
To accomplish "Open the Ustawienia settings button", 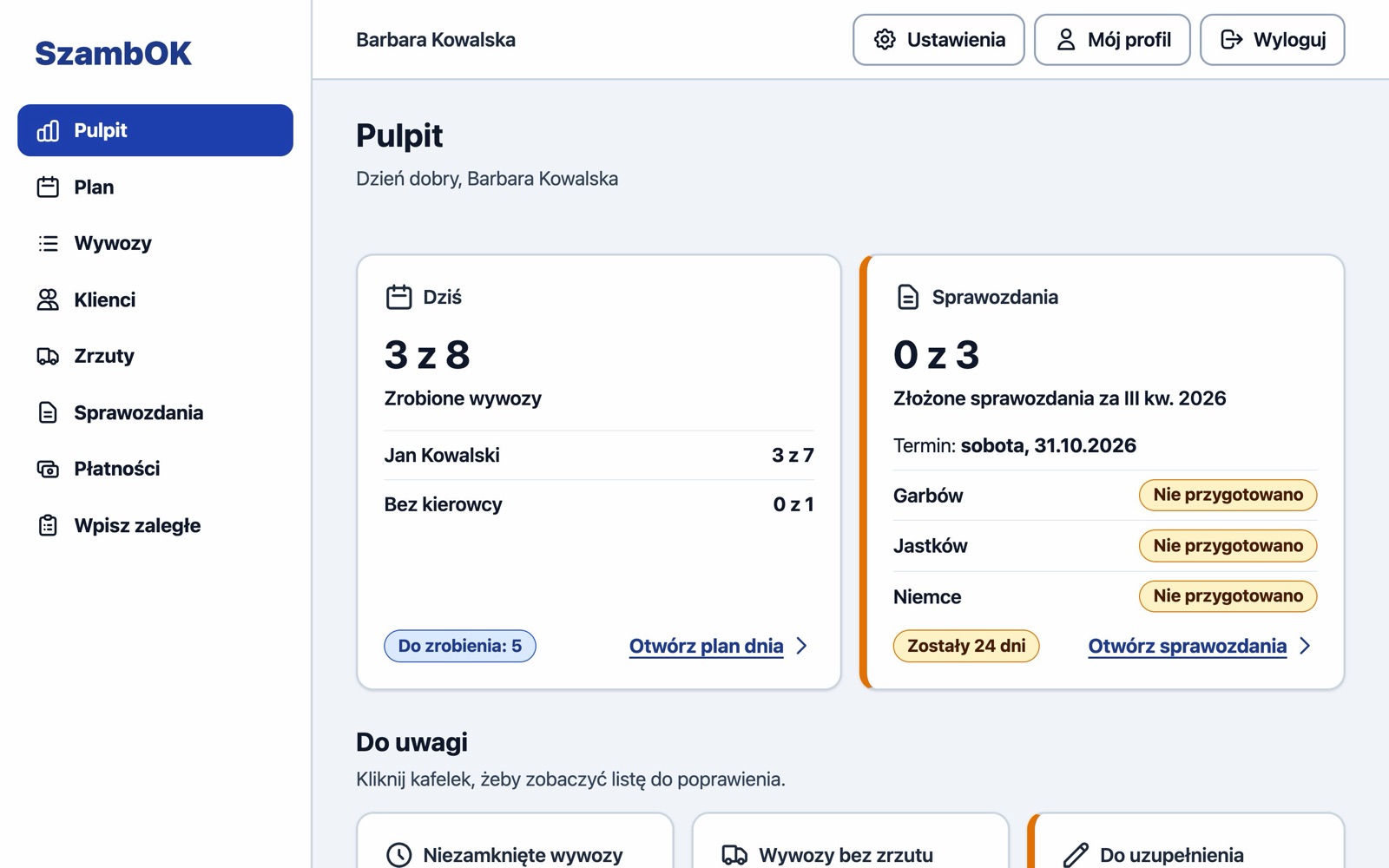I will point(938,39).
